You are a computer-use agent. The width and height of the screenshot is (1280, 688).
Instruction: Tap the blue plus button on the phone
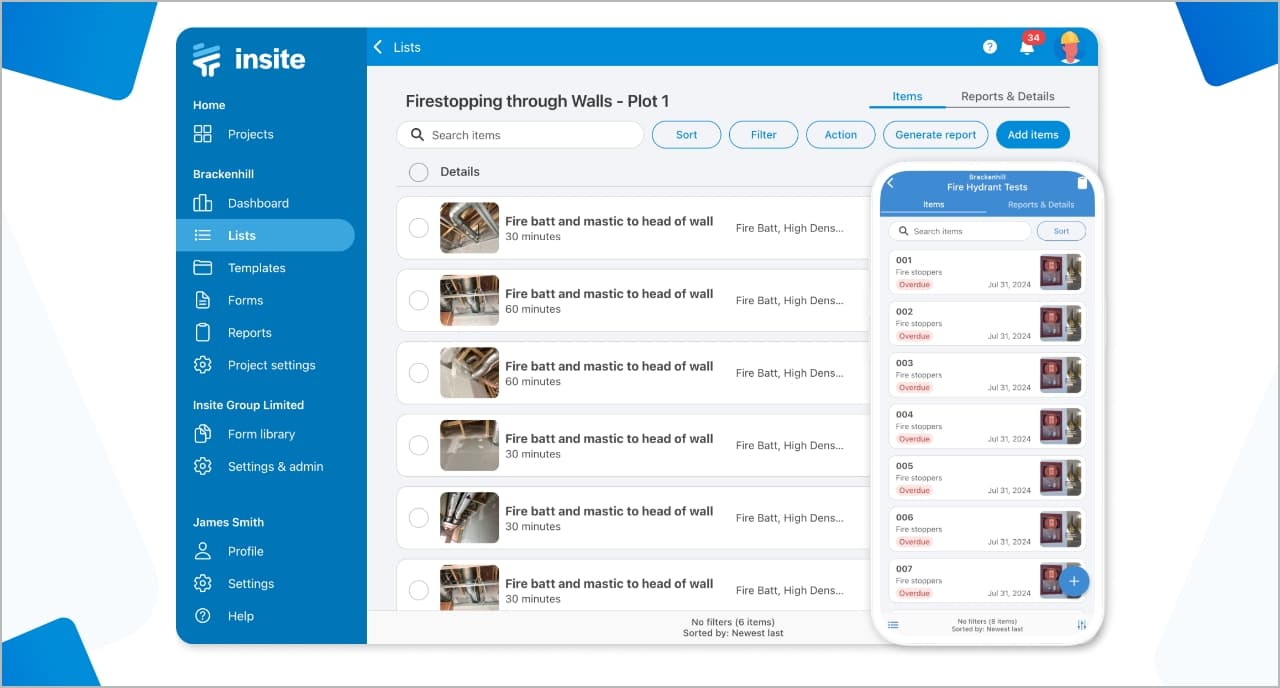[x=1074, y=581]
